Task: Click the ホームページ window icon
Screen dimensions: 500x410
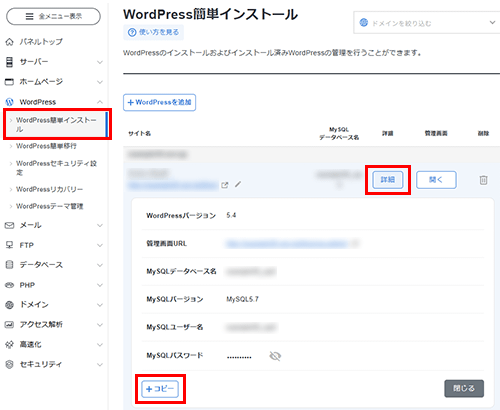Action: [x=9, y=82]
